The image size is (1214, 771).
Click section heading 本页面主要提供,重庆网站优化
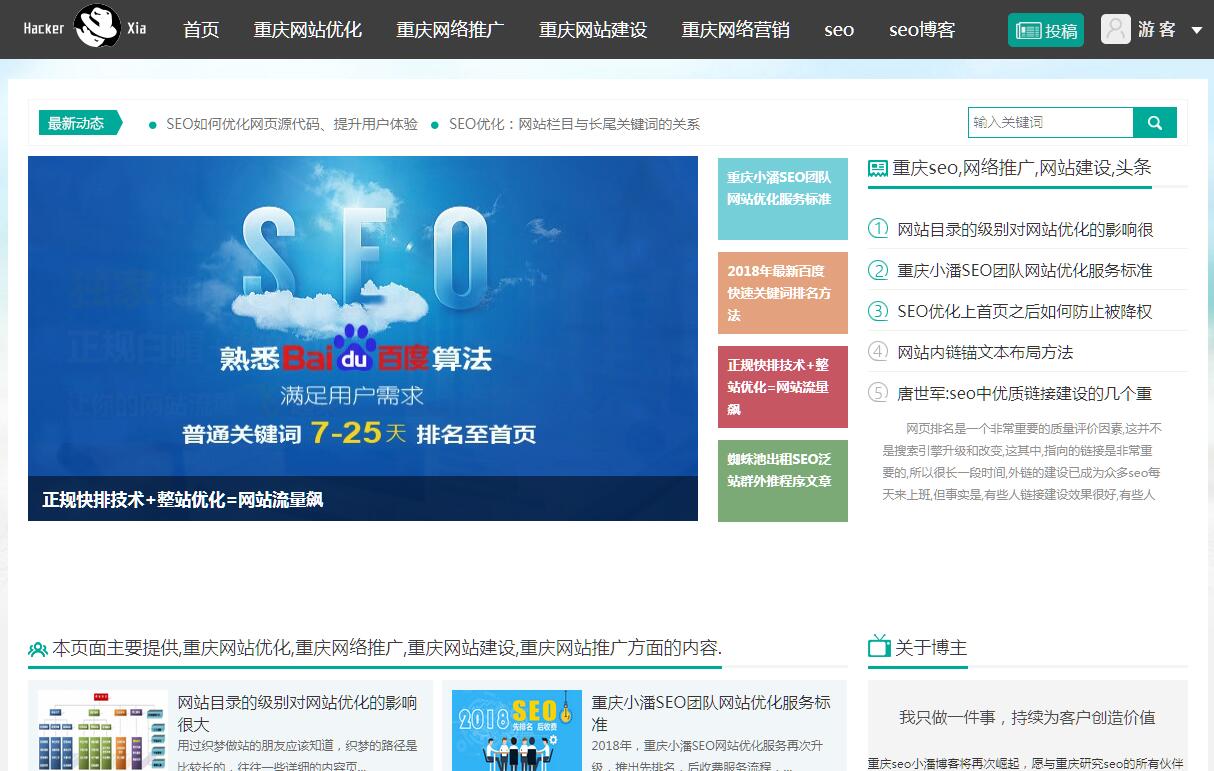click(x=387, y=648)
